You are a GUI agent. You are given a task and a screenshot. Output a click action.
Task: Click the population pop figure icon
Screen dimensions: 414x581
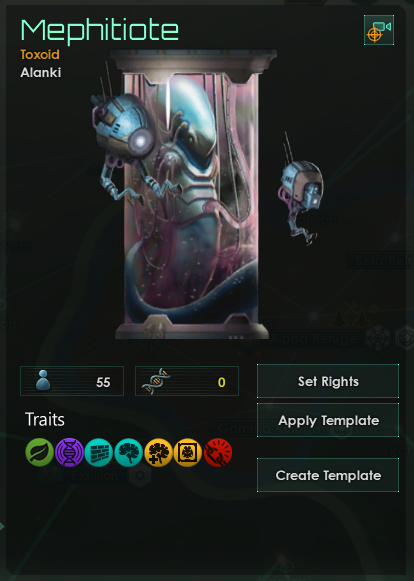tap(43, 381)
